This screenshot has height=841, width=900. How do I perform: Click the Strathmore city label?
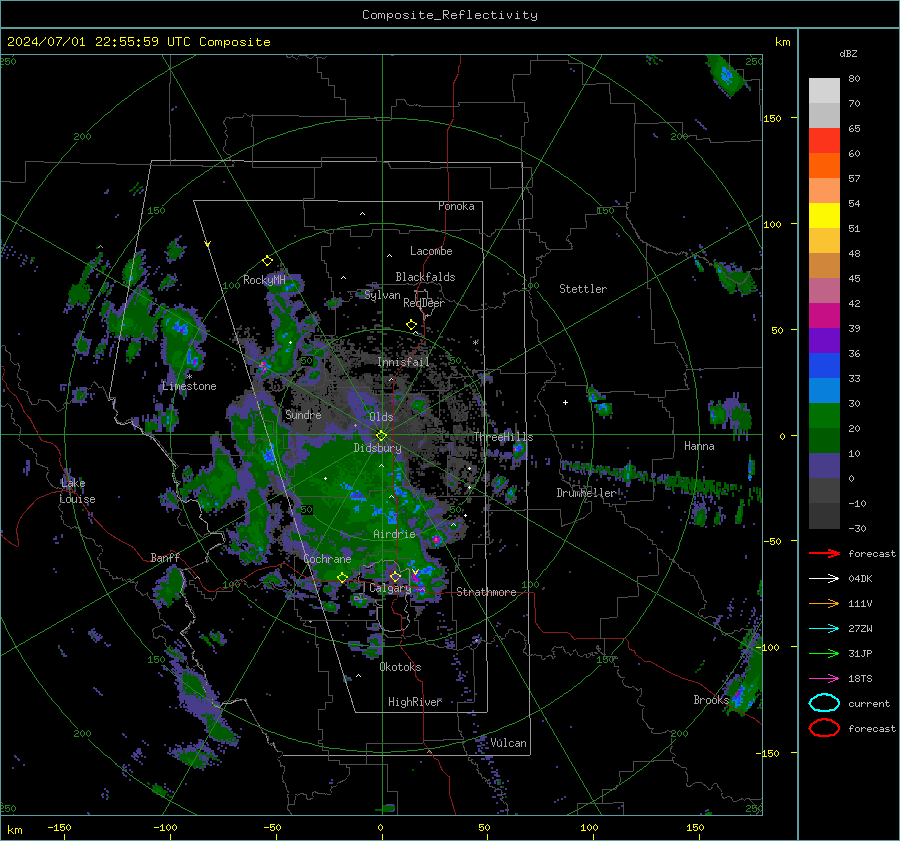[486, 592]
